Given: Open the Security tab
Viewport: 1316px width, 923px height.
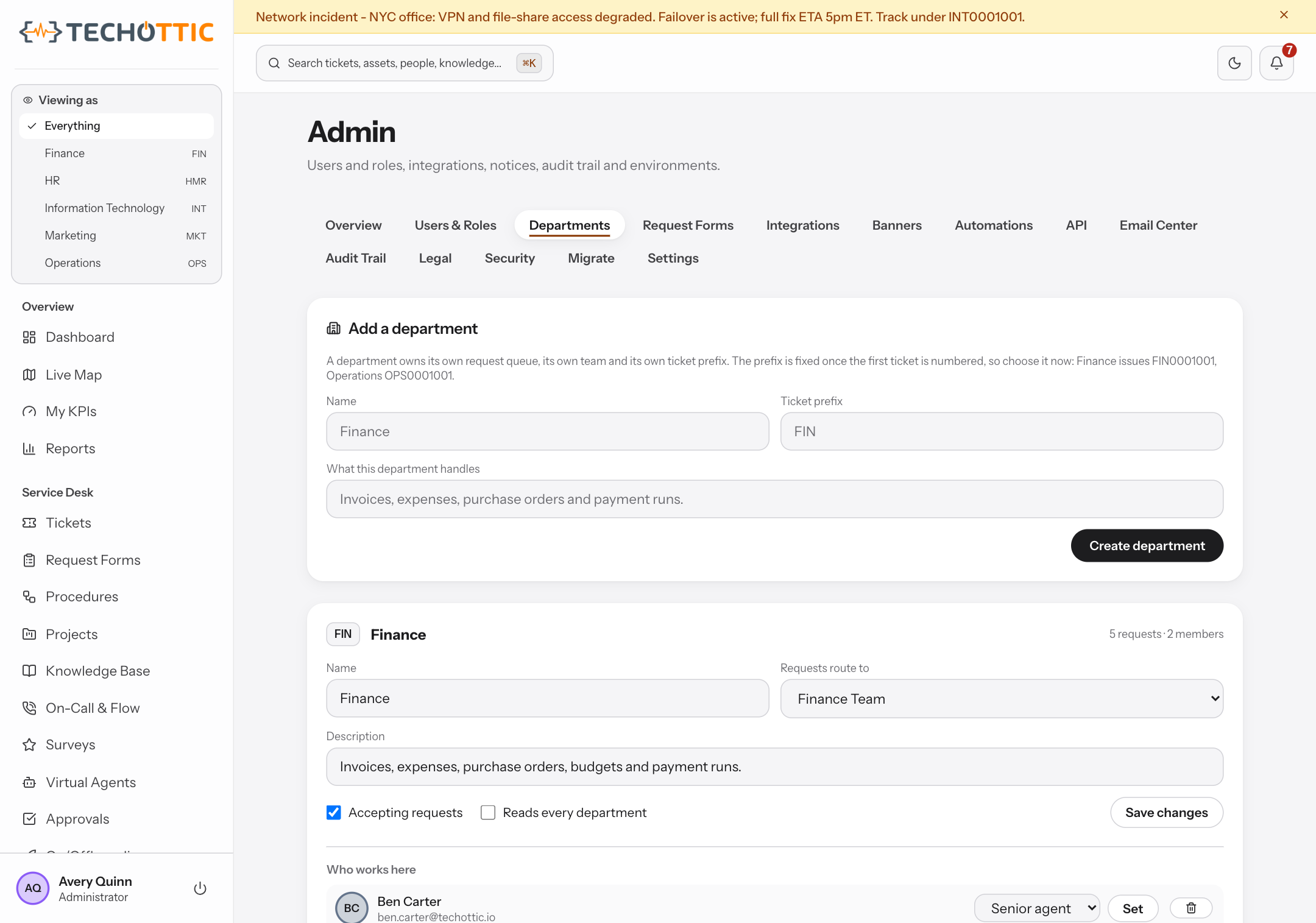Looking at the screenshot, I should point(509,258).
